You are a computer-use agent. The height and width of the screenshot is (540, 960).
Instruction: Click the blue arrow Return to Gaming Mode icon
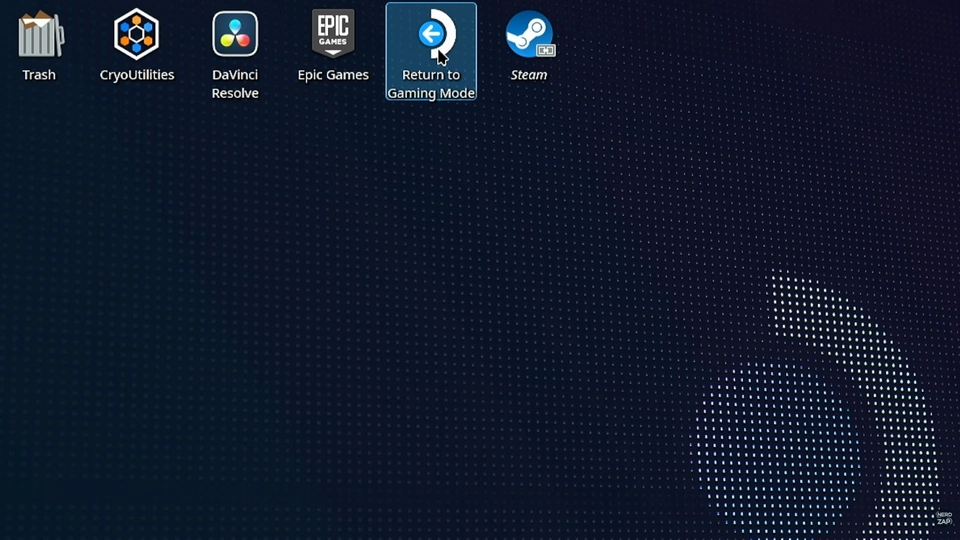[x=431, y=35]
